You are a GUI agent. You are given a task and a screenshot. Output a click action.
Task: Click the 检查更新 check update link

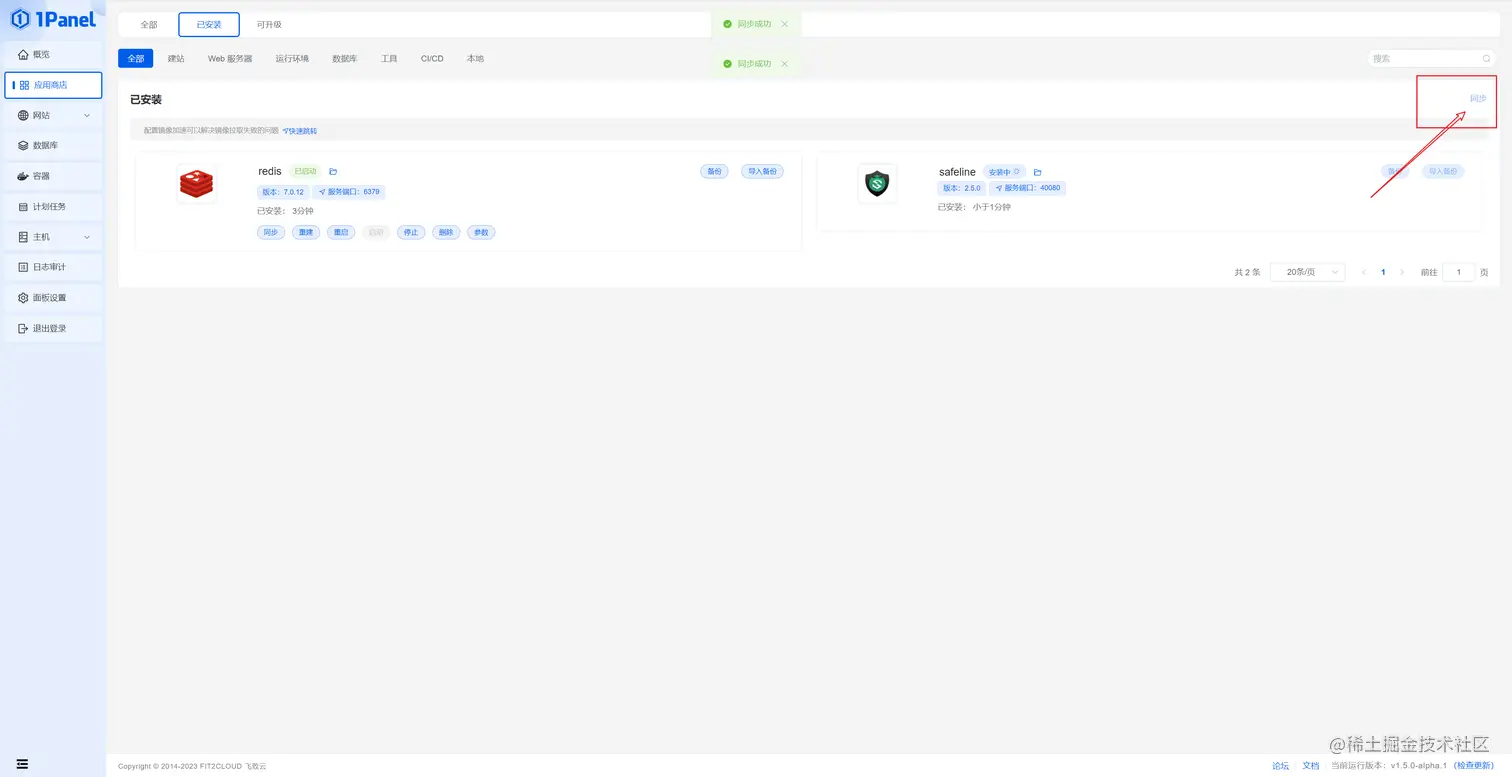[1475, 766]
